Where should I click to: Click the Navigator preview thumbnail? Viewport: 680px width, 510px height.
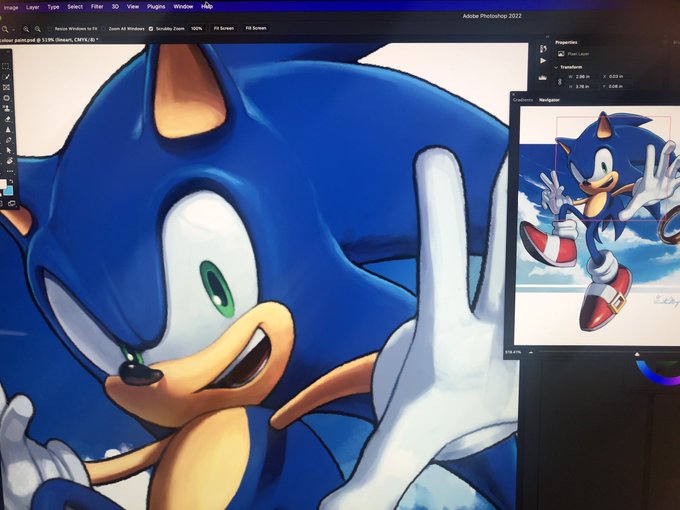click(598, 226)
